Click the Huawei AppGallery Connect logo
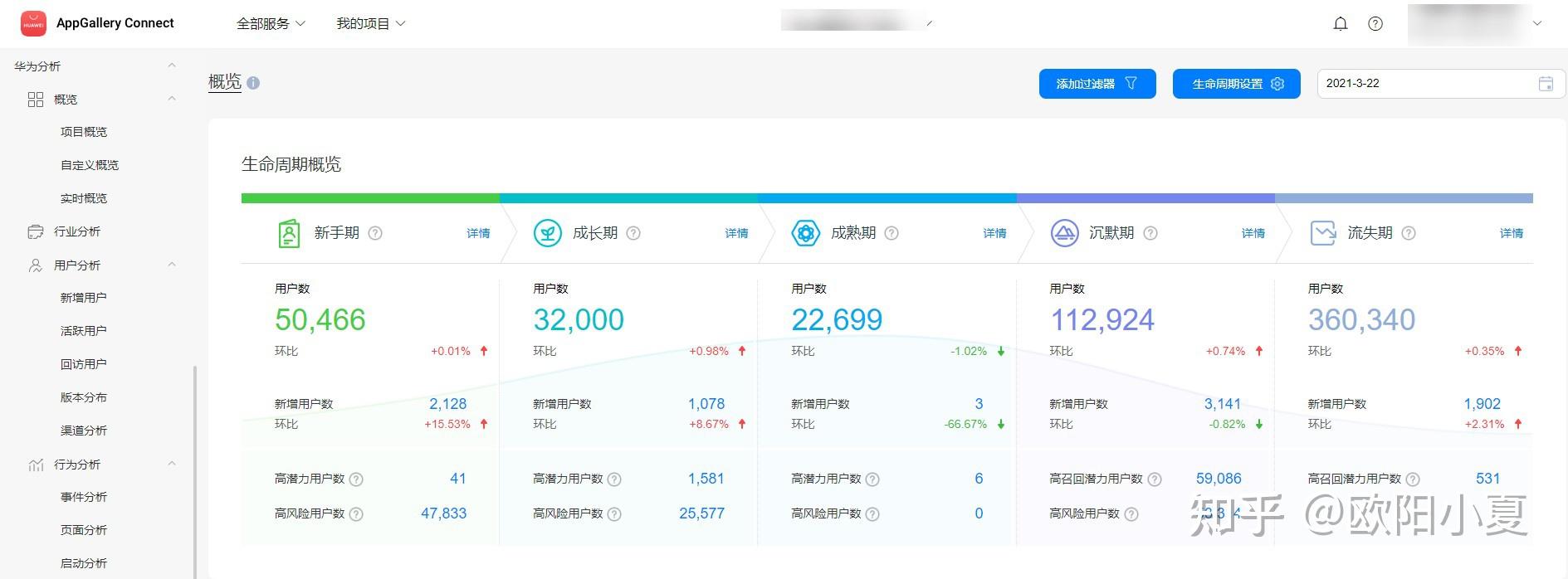 pos(33,23)
